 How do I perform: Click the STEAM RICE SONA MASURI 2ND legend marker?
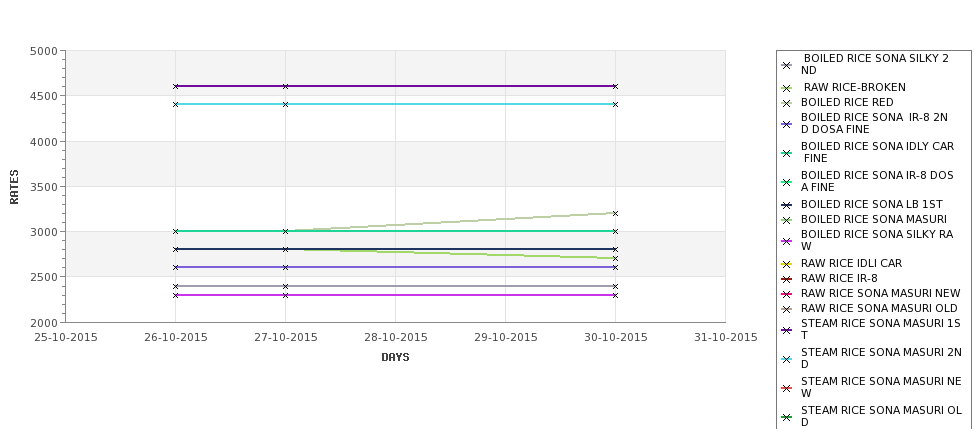[x=787, y=359]
